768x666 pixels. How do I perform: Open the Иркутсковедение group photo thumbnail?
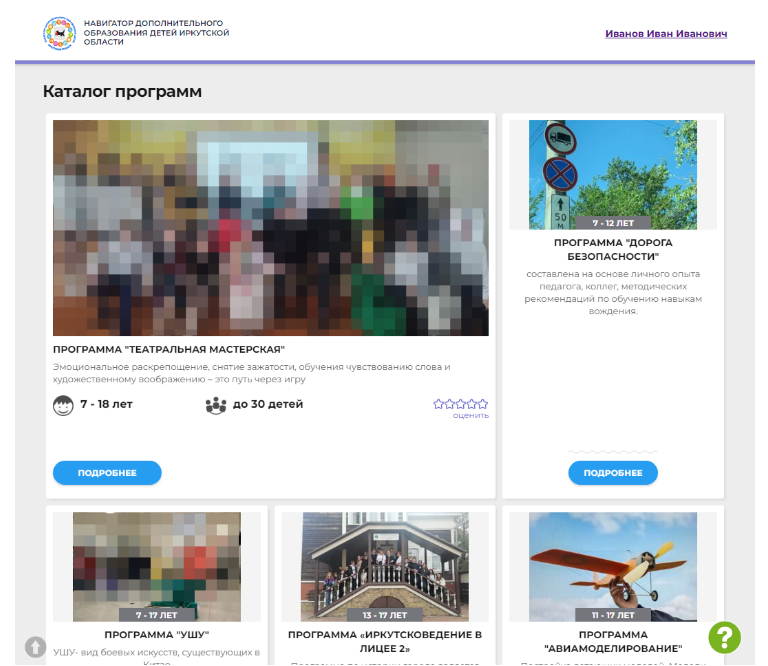[x=385, y=566]
